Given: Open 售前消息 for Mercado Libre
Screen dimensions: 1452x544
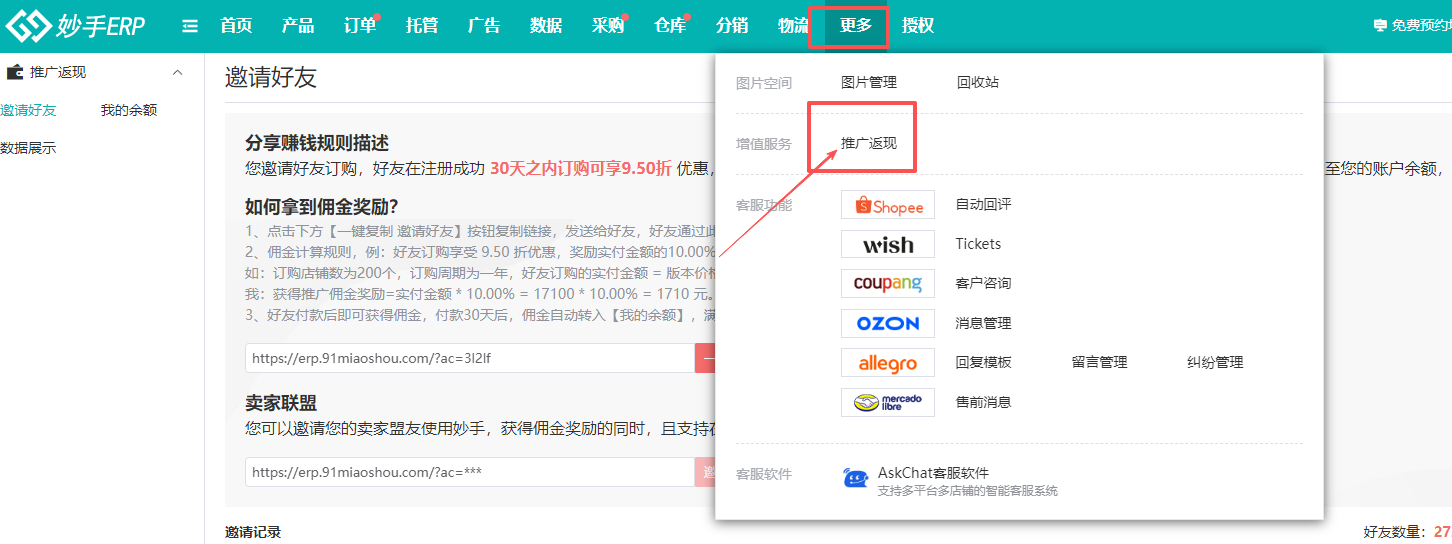Looking at the screenshot, I should point(984,402).
